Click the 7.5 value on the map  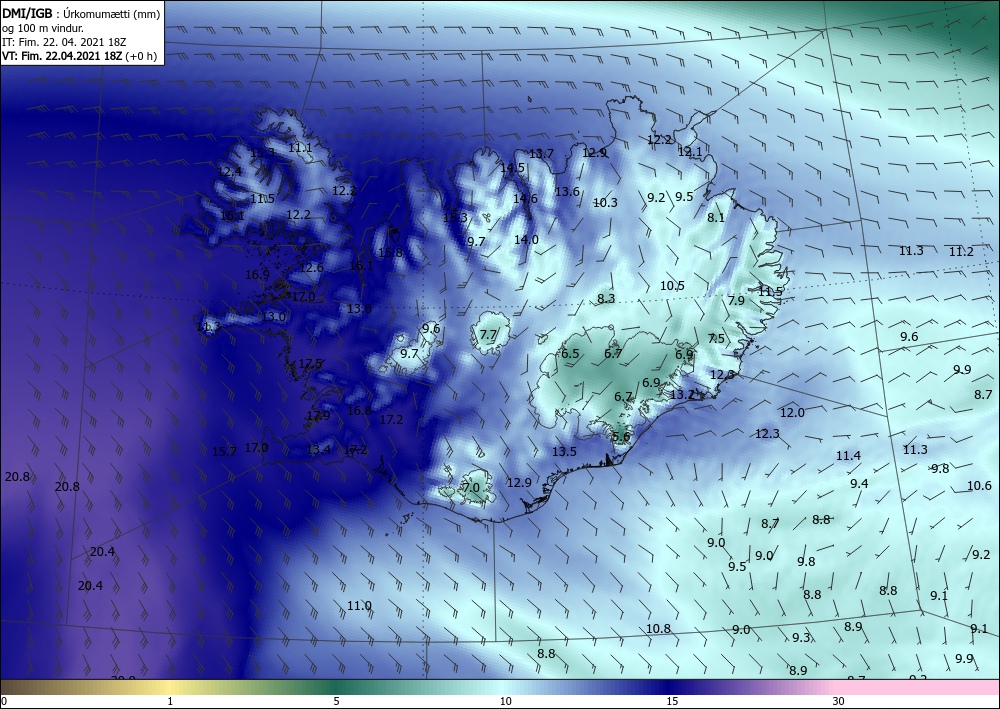click(x=716, y=339)
